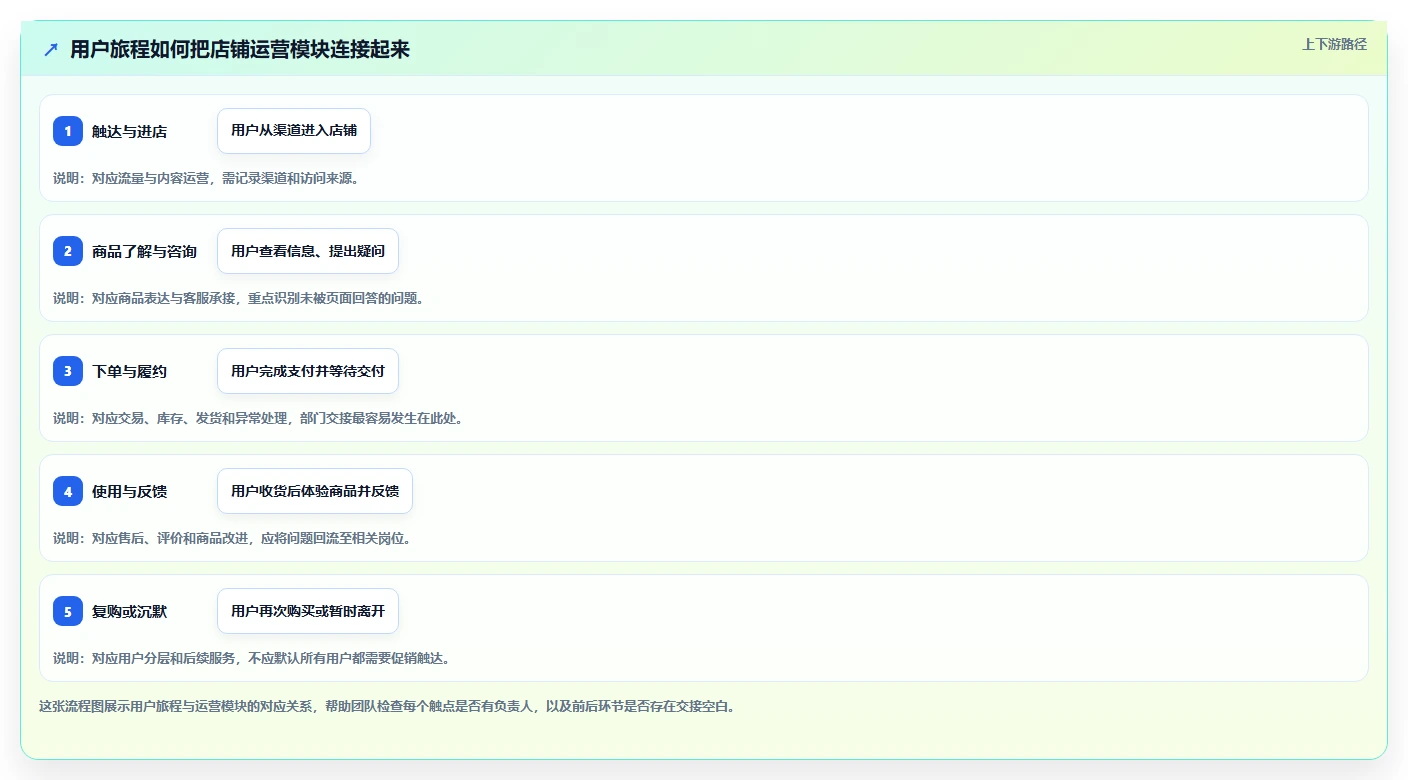The width and height of the screenshot is (1408, 780).
Task: Click the 触达与进店 step label
Action: [x=129, y=131]
